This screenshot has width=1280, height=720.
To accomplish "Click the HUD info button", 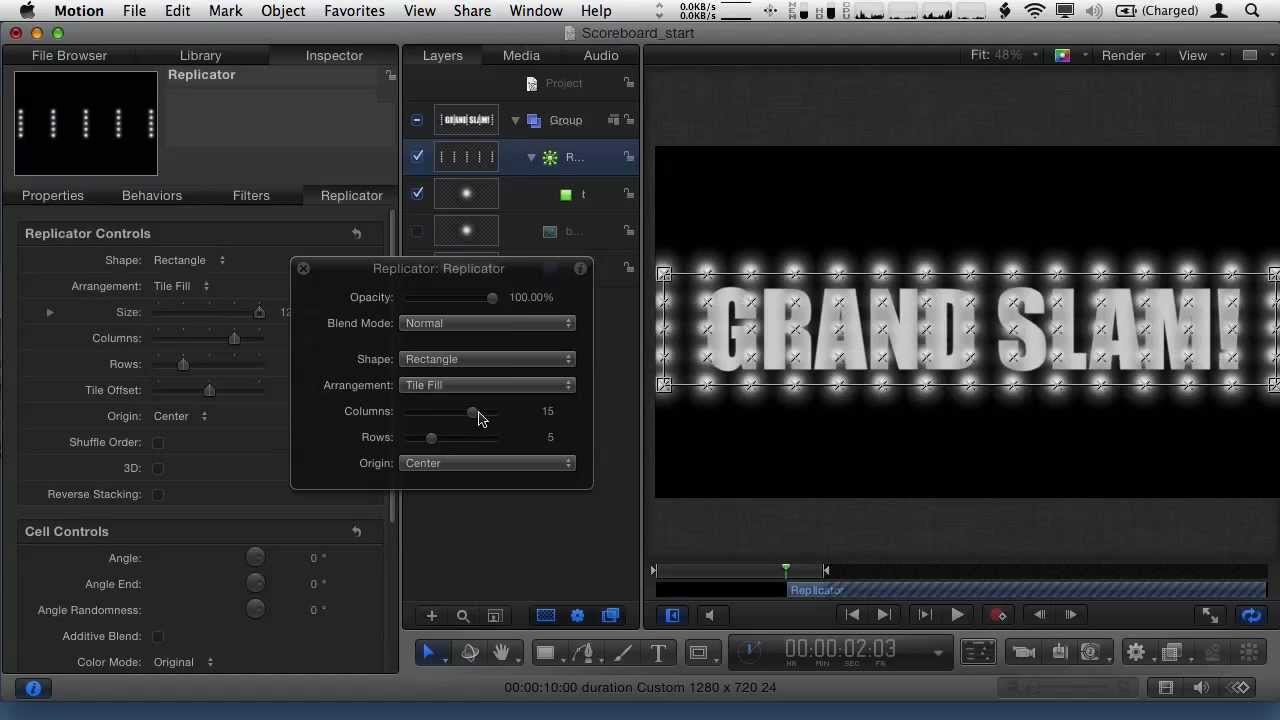I will coord(580,268).
